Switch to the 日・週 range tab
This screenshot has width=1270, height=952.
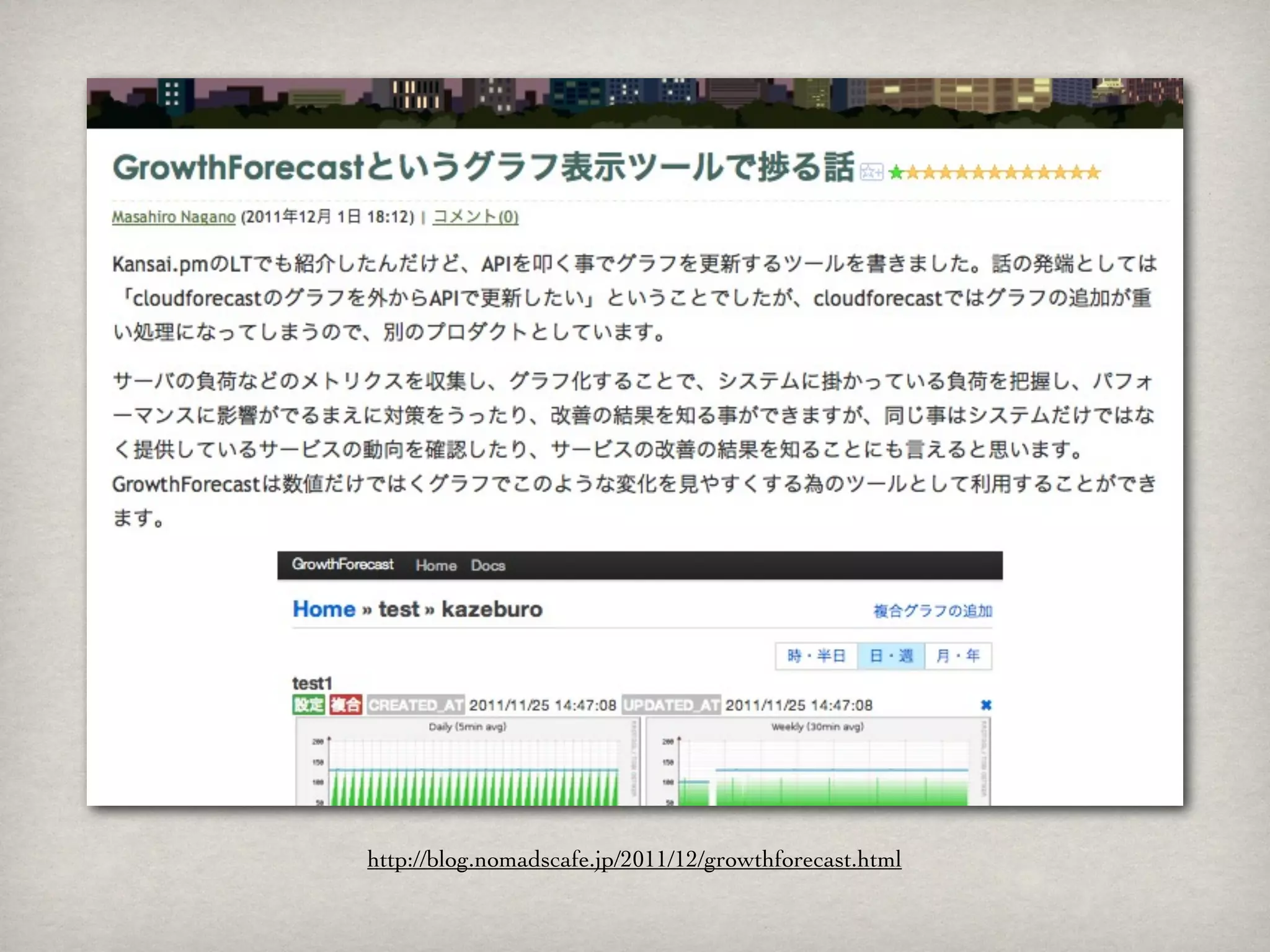891,656
